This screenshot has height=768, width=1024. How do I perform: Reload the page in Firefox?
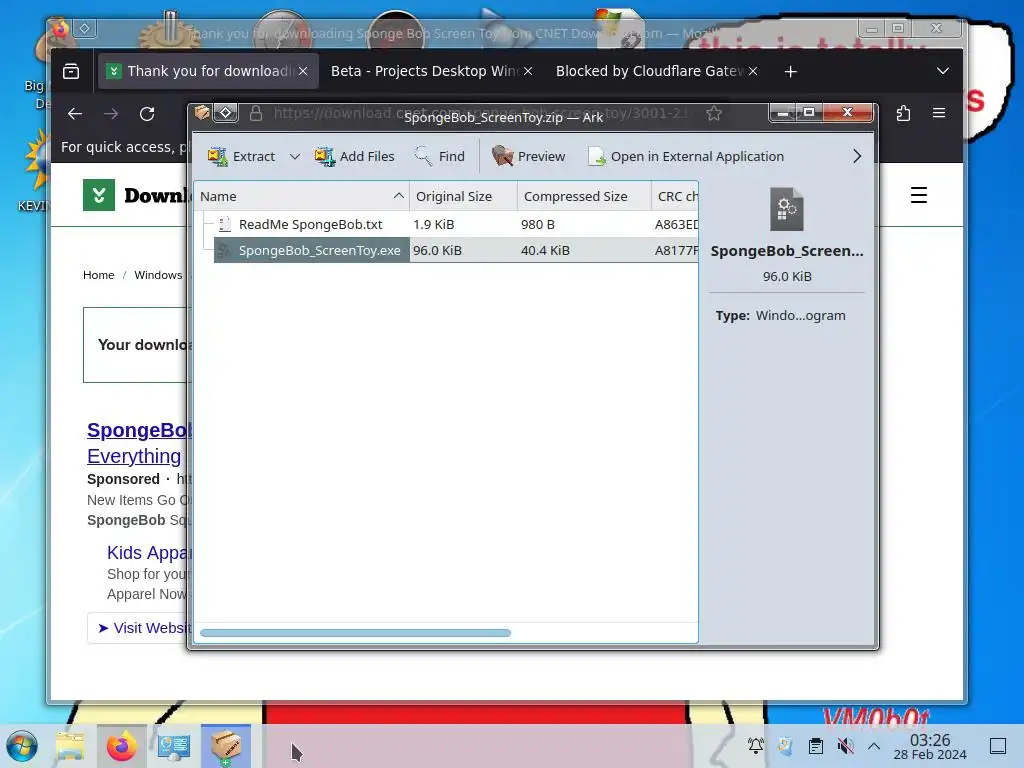[147, 114]
